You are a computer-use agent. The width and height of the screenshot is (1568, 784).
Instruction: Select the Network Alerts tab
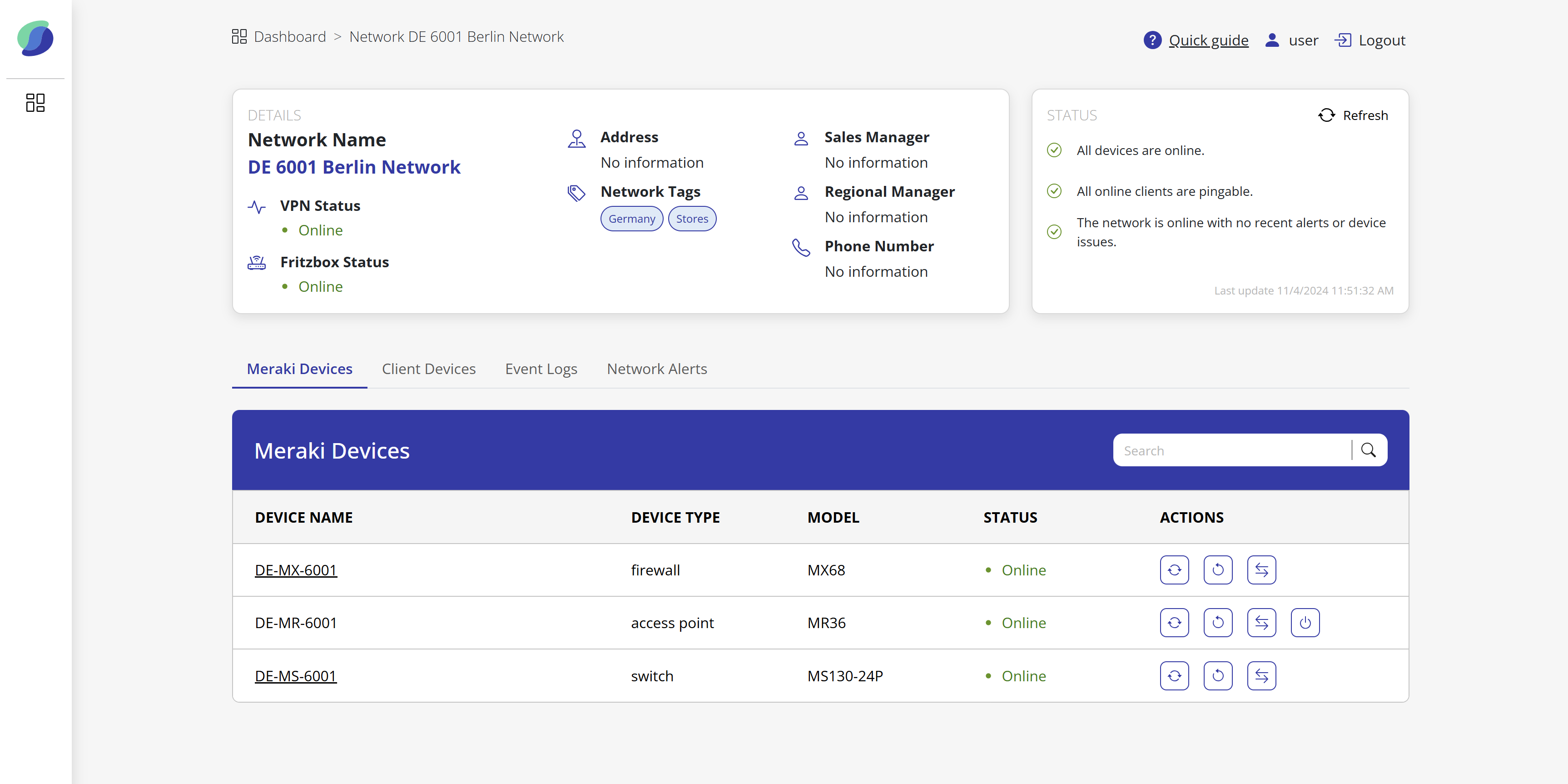point(656,369)
